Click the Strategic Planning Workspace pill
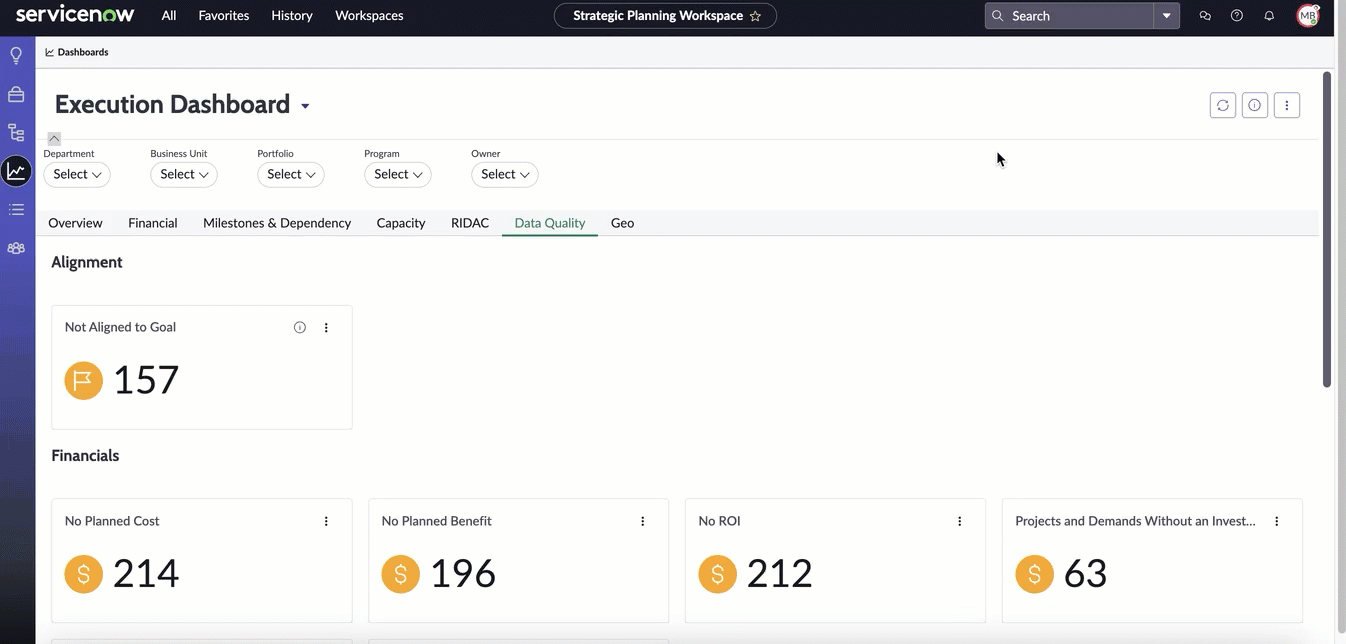 pos(665,16)
